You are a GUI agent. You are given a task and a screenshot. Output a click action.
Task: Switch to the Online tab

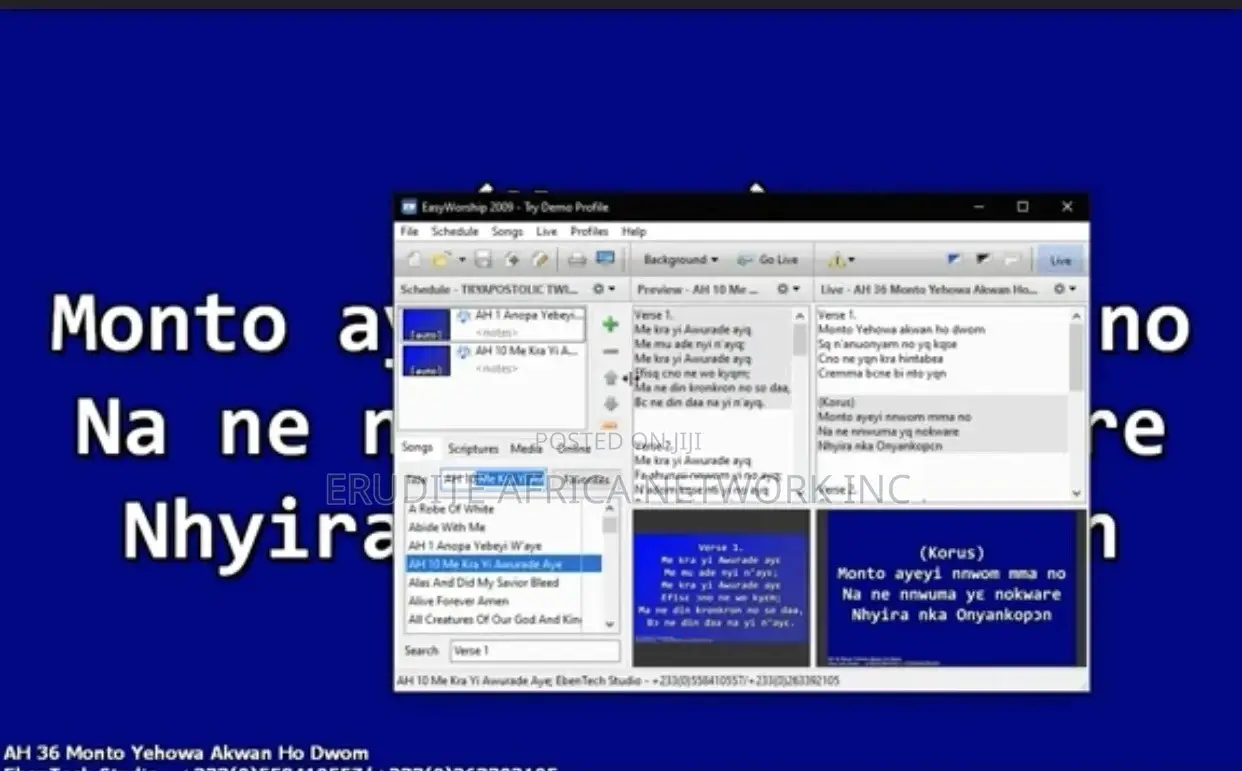pos(574,449)
